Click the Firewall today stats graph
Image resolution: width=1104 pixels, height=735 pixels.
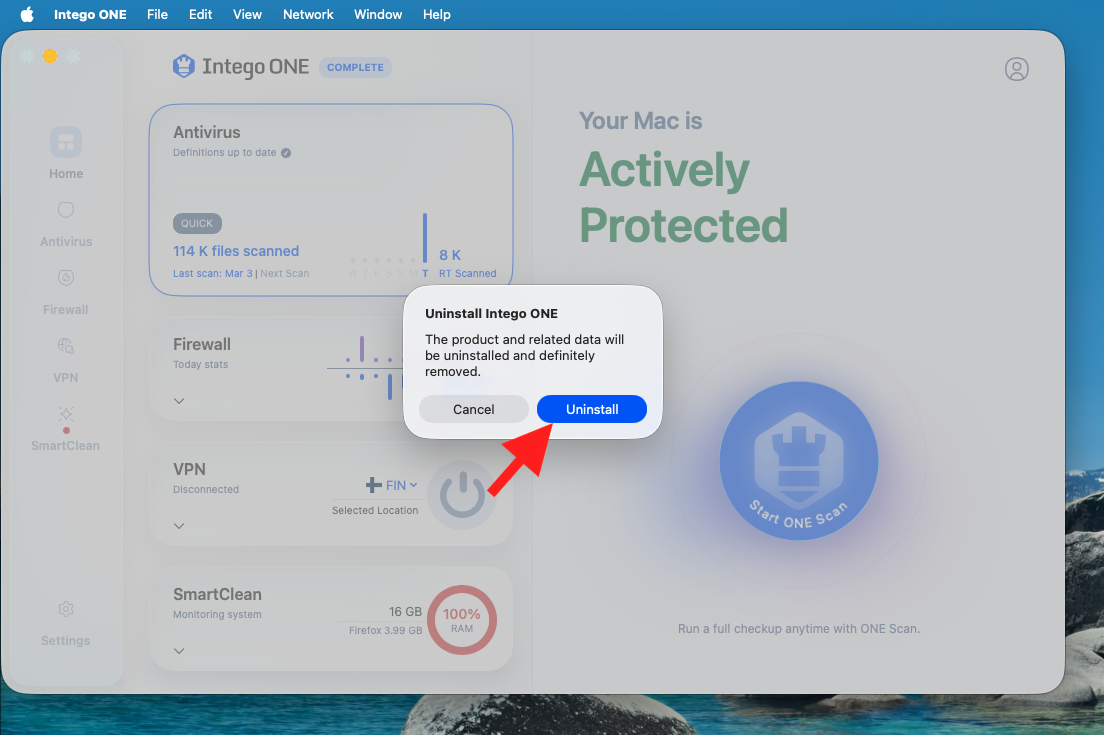[x=365, y=368]
